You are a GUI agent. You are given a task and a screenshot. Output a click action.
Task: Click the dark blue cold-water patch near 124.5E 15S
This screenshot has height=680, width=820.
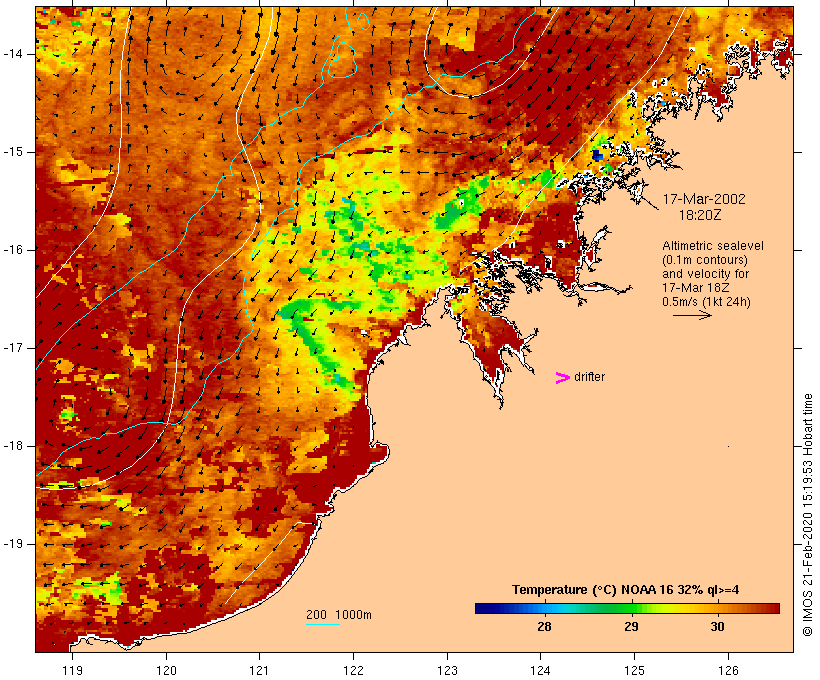(597, 155)
